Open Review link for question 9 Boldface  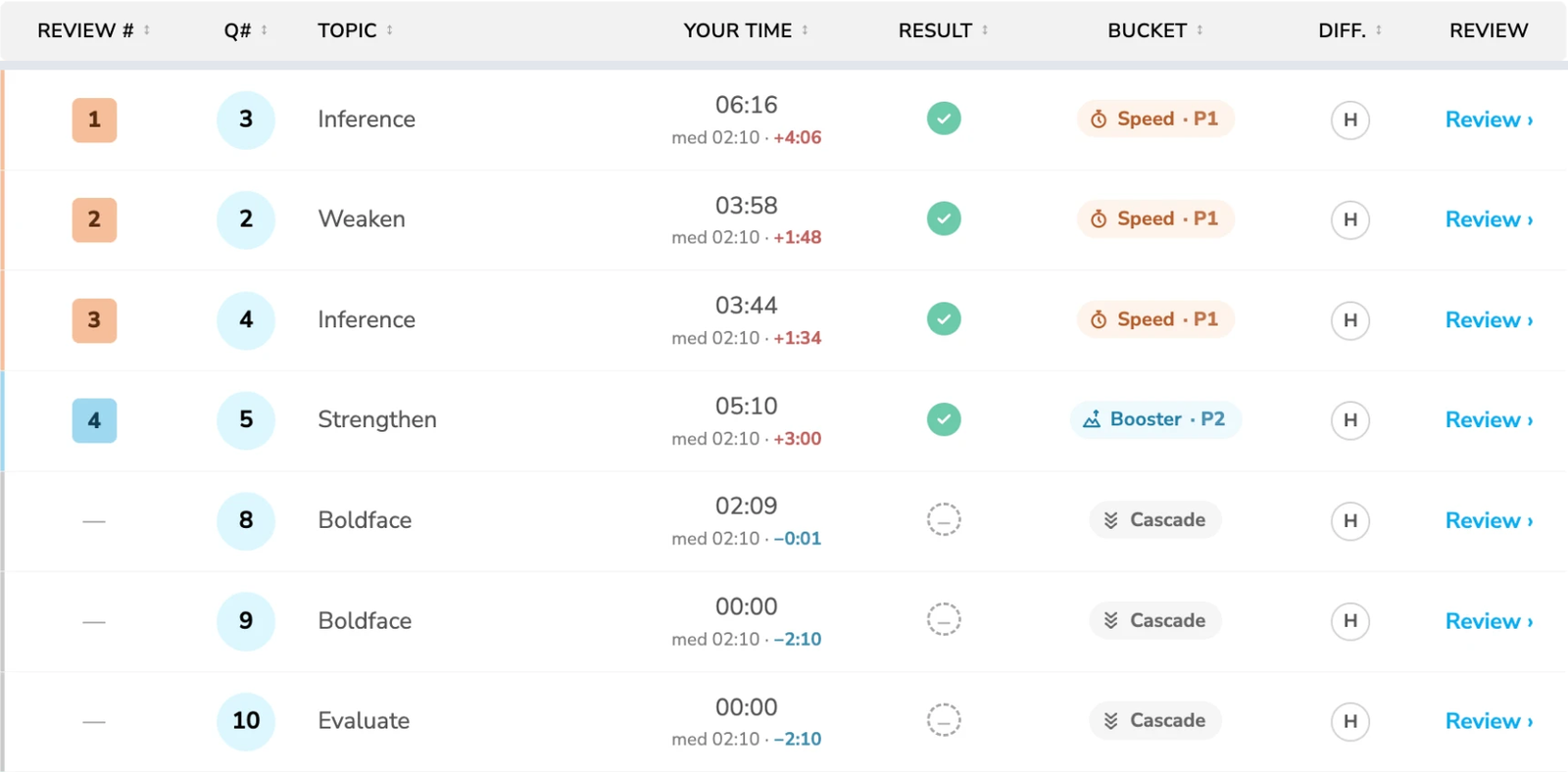1489,621
